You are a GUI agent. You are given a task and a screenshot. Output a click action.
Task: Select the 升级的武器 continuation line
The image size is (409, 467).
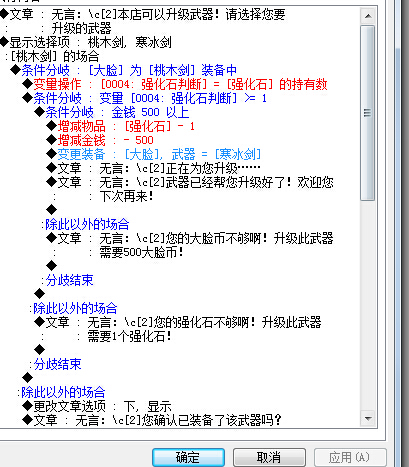point(57,28)
